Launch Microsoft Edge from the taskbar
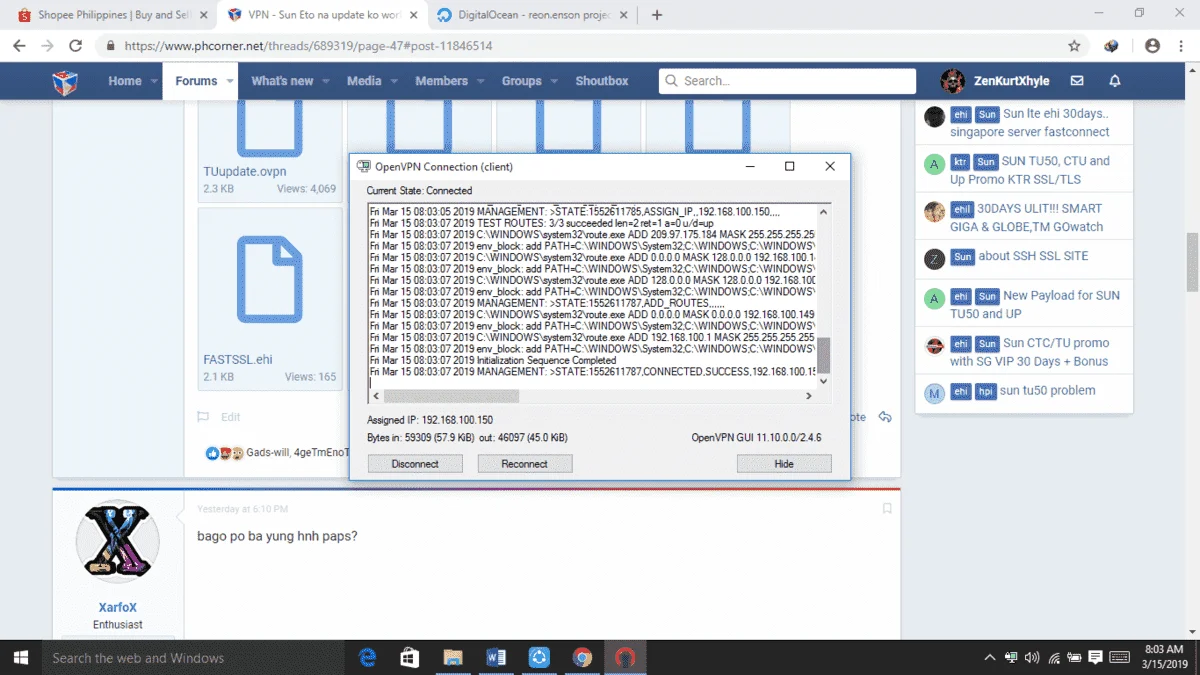The image size is (1200, 675). 367,657
